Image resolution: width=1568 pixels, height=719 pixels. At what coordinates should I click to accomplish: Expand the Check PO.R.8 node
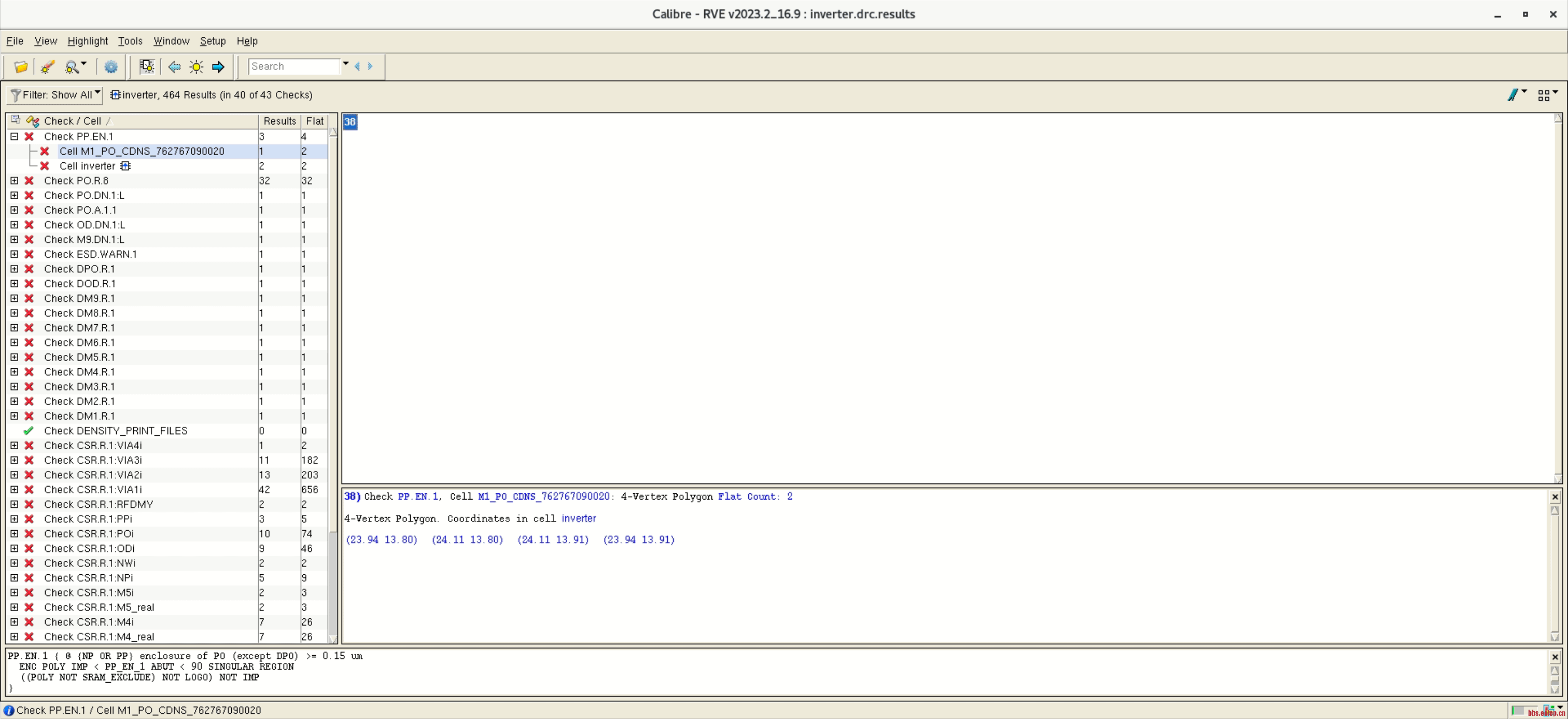14,181
